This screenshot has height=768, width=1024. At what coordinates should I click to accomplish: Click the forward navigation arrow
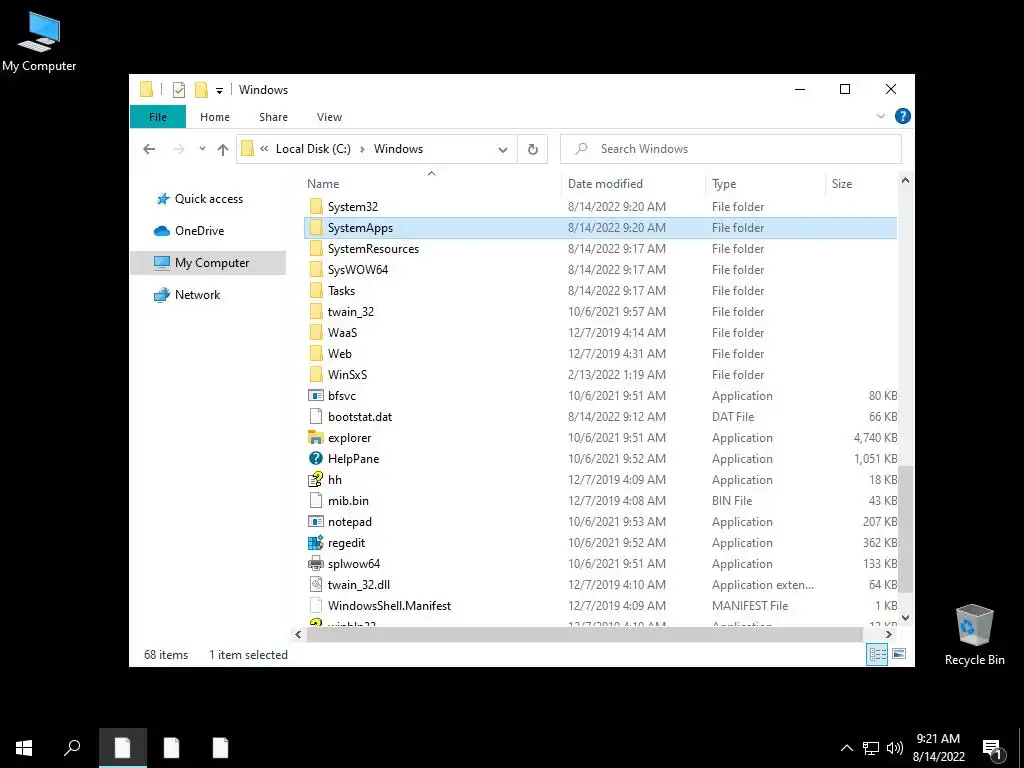(x=178, y=149)
